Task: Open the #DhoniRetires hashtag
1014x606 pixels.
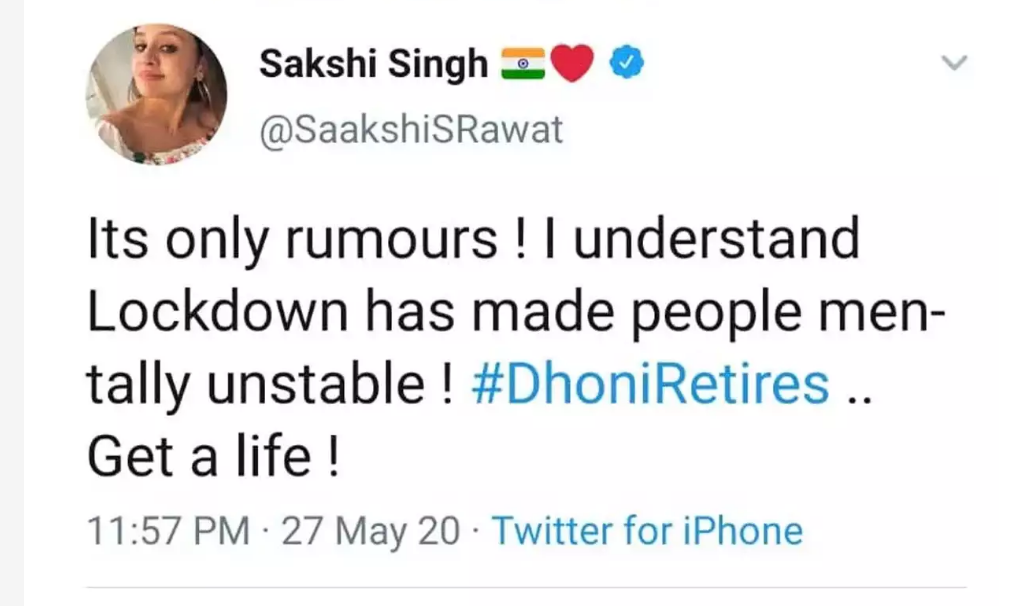Action: click(x=649, y=383)
